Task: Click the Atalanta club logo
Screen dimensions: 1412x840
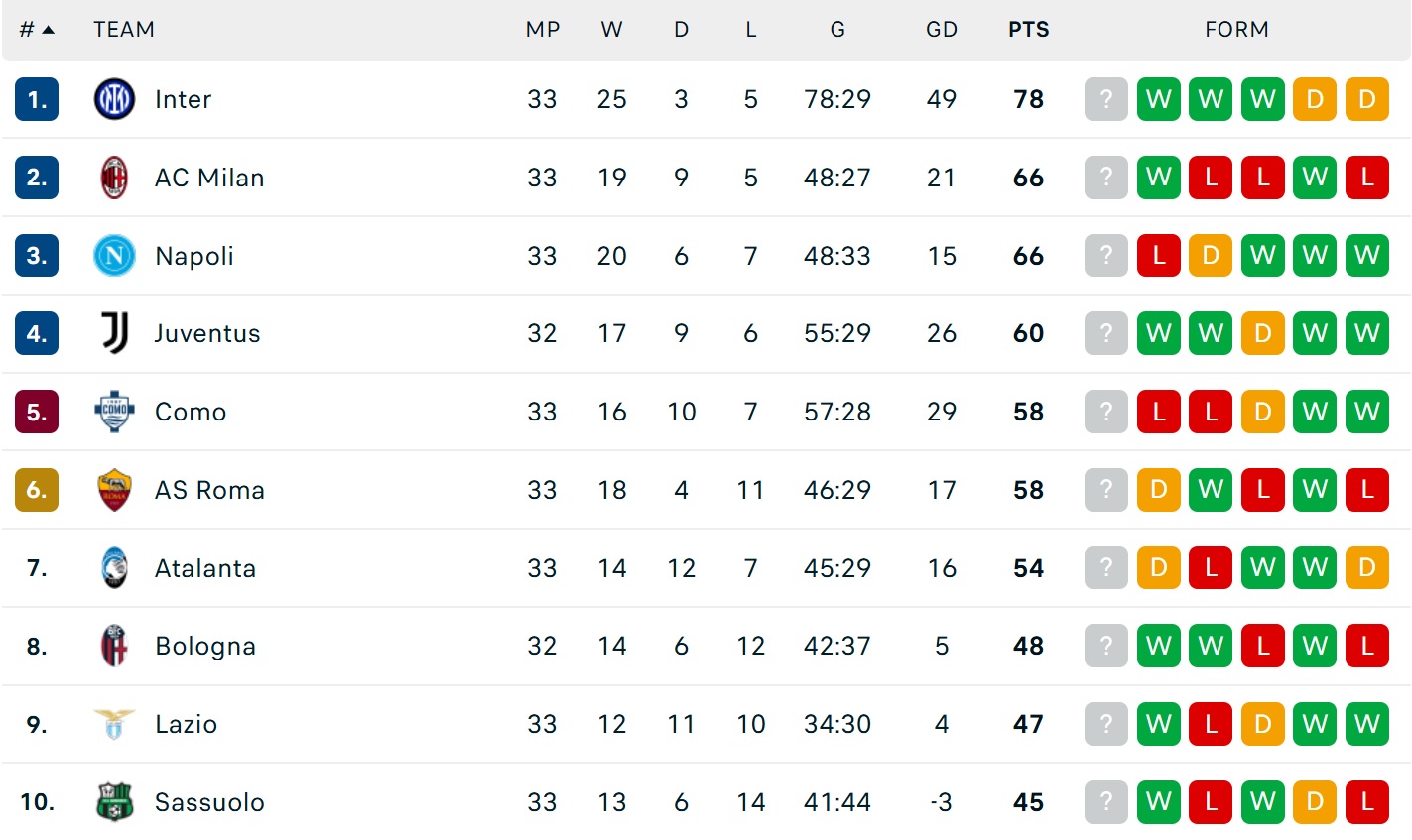Action: pyautogui.click(x=114, y=568)
